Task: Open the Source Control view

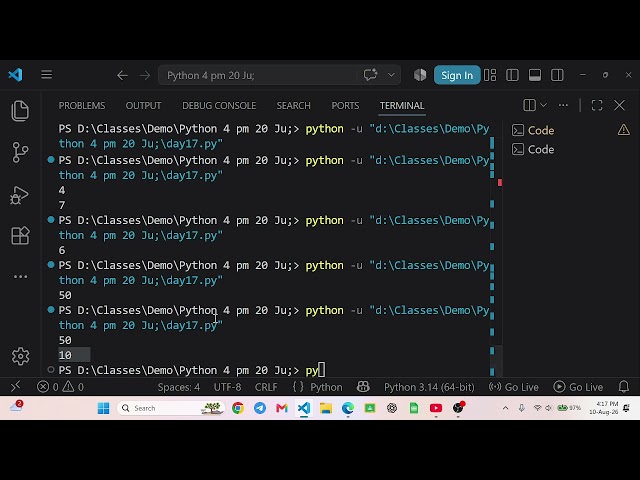Action: (20, 152)
